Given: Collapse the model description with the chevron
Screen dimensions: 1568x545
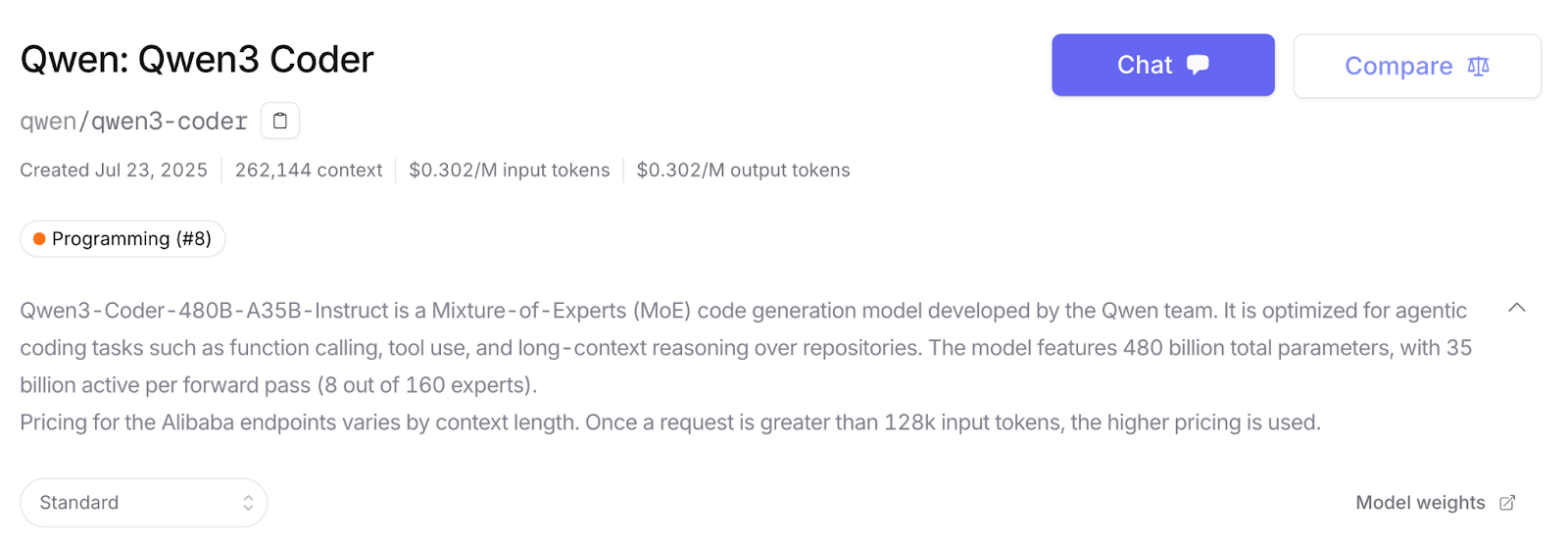Looking at the screenshot, I should [x=1516, y=308].
